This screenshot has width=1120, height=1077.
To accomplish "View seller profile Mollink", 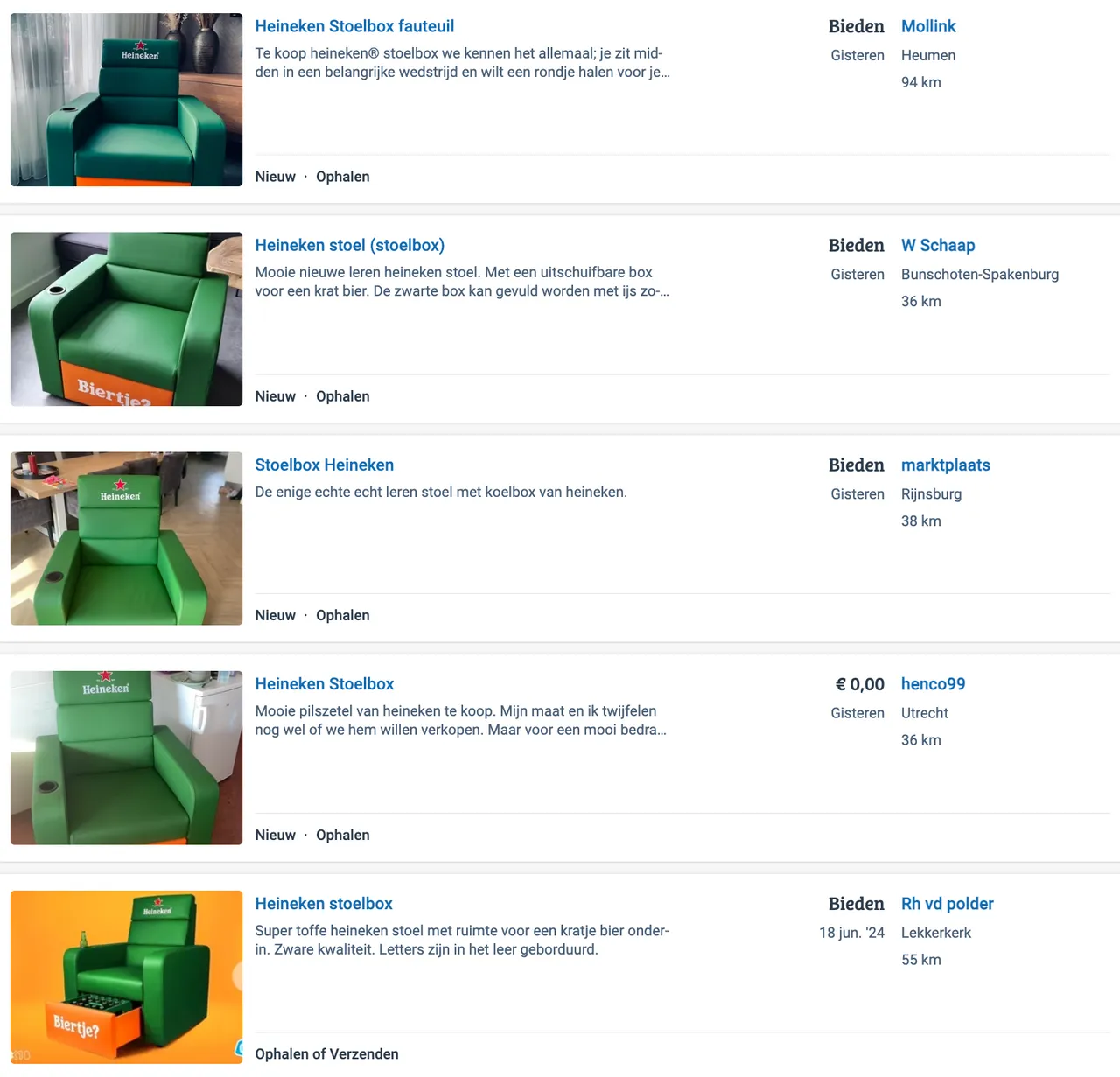I will [928, 26].
